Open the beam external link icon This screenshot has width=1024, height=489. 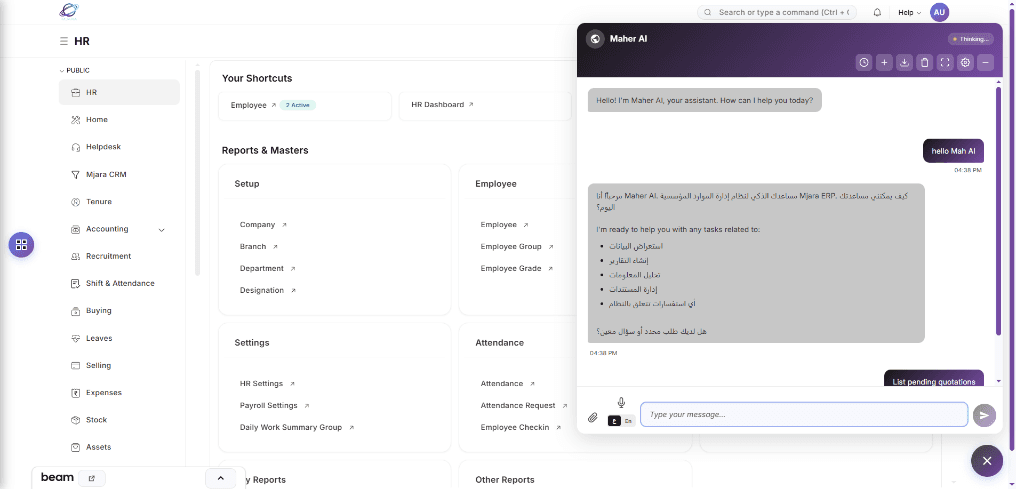(92, 478)
